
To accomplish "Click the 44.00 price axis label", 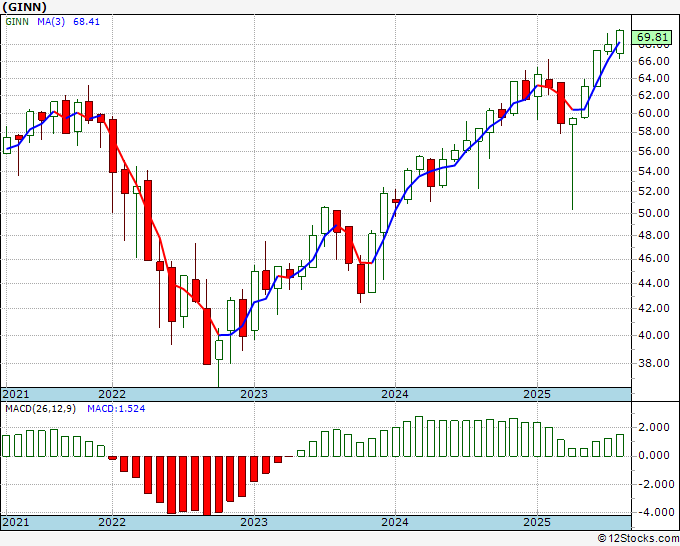I will (654, 283).
